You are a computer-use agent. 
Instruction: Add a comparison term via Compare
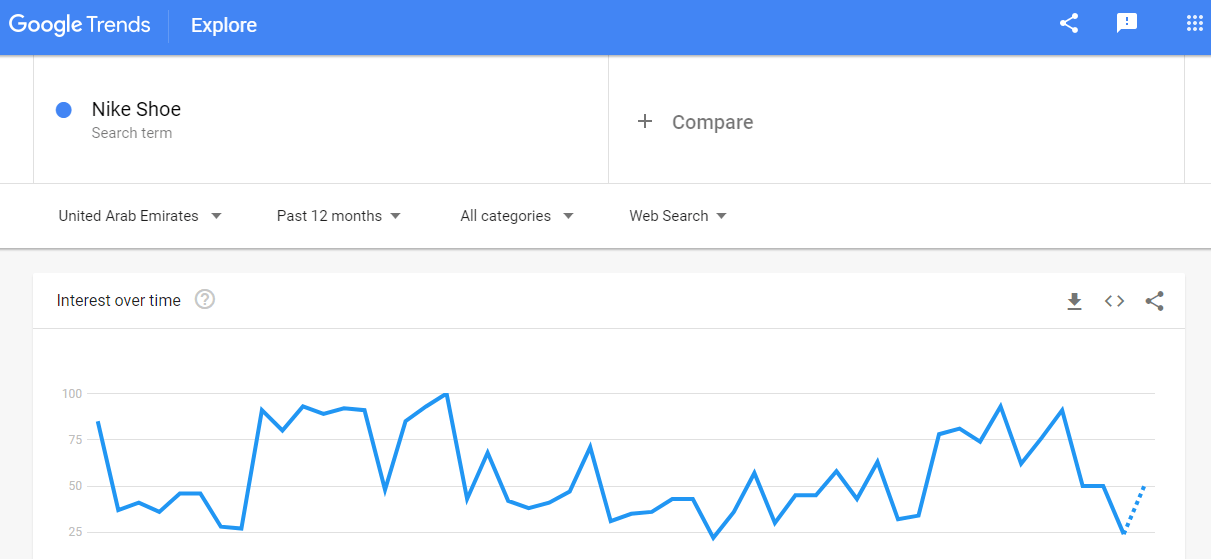click(x=712, y=122)
